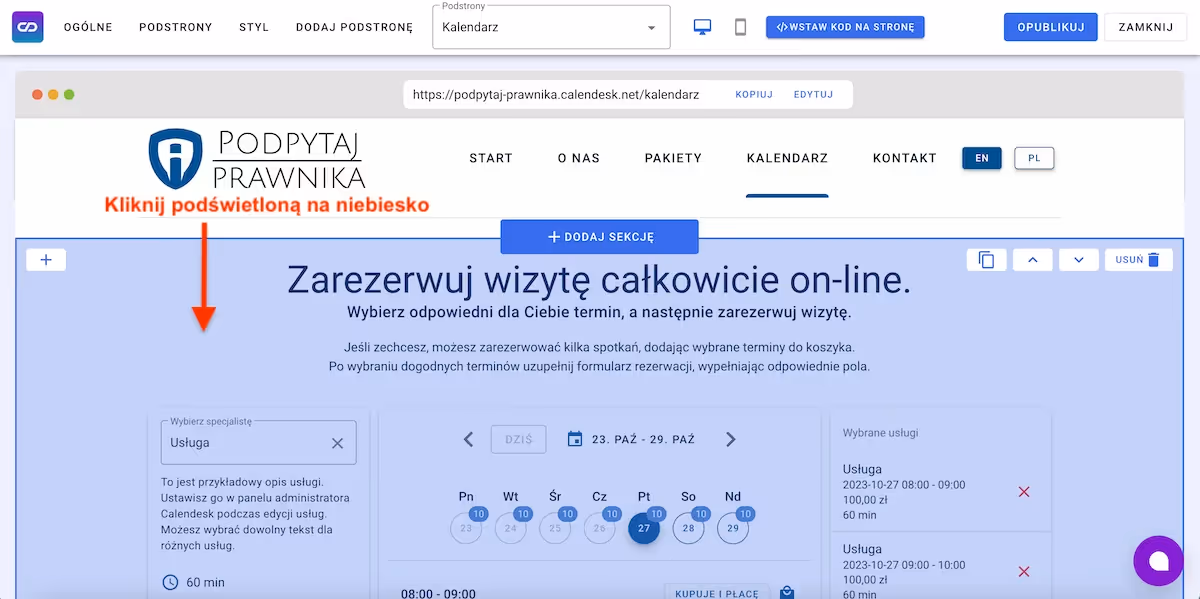Open the STYL menu

pos(254,27)
